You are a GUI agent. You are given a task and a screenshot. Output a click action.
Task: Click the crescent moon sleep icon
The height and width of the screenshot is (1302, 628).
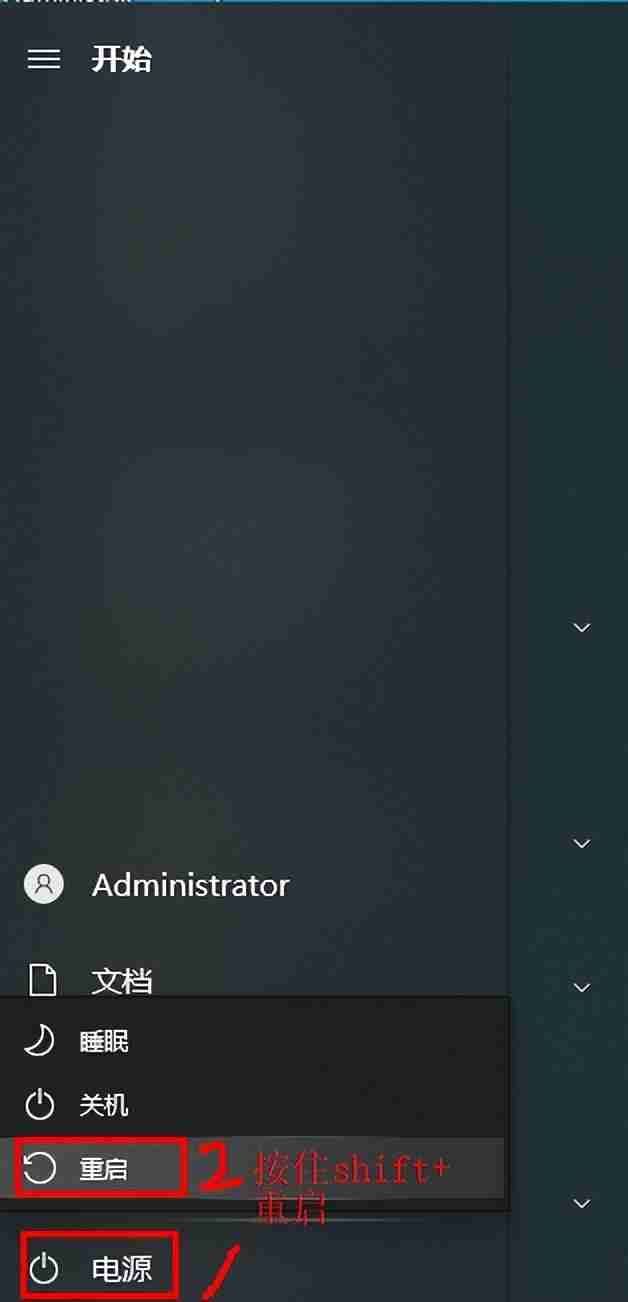(x=39, y=1041)
